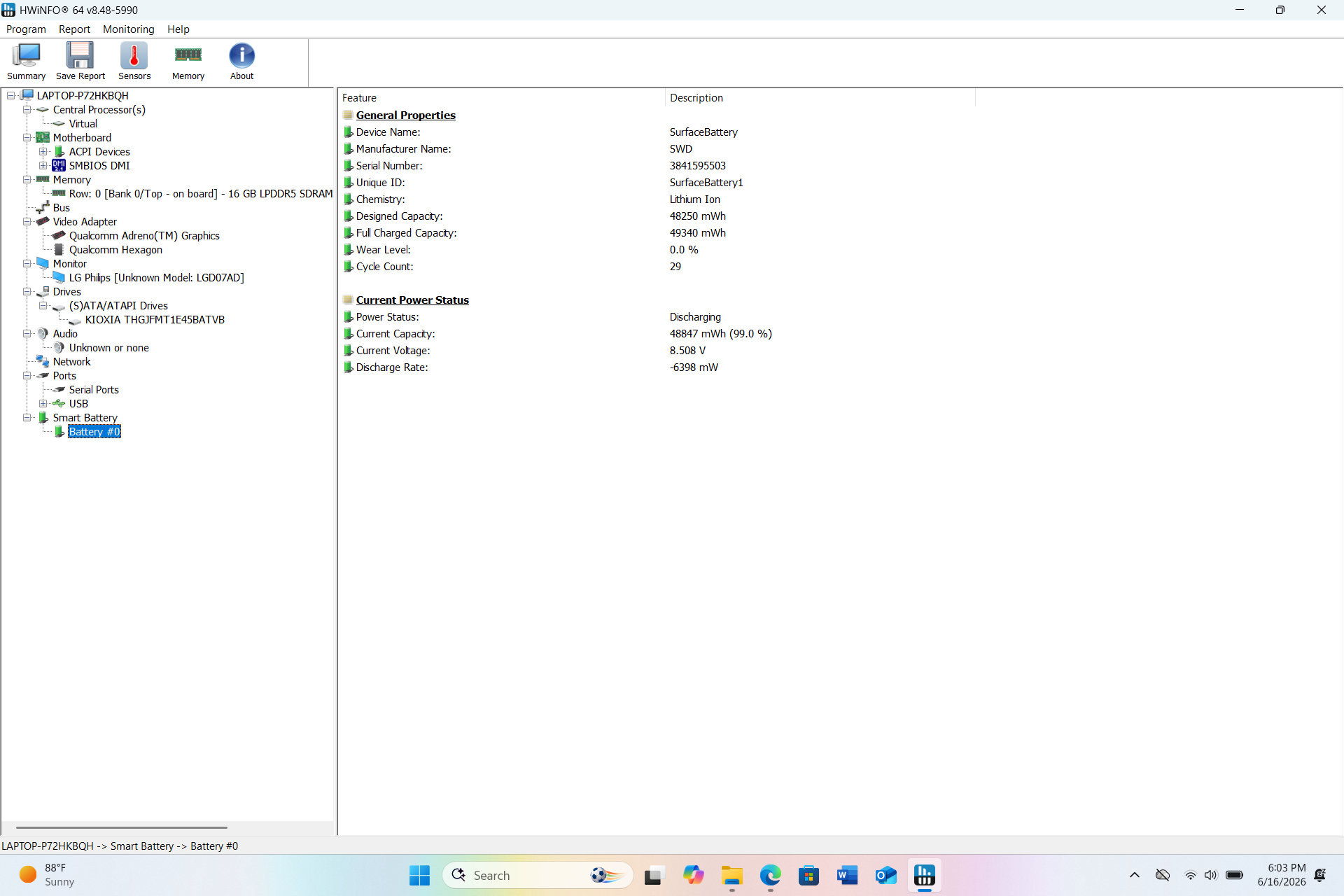Click the Unknown or none audio icon
Screen dimensions: 1344x896
[59, 348]
